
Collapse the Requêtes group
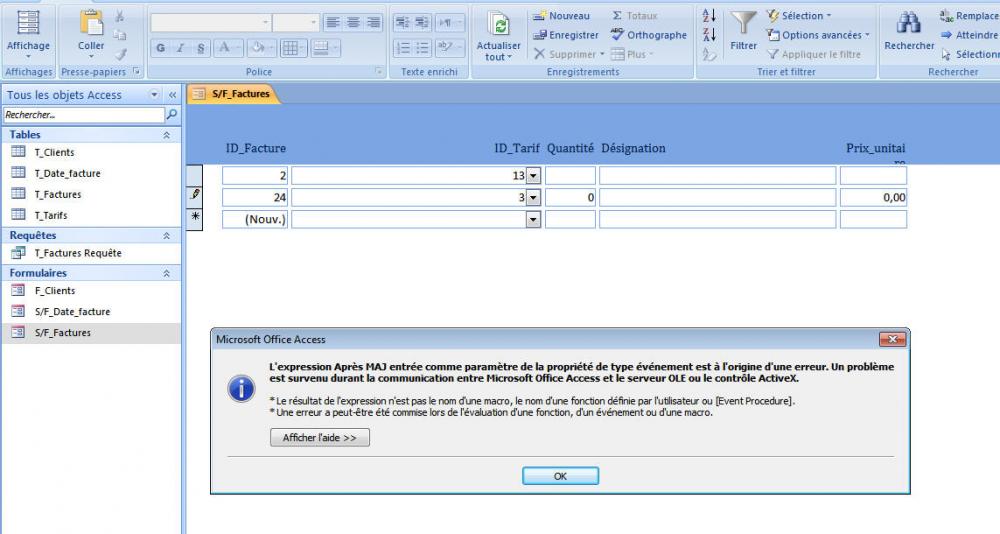(166, 235)
